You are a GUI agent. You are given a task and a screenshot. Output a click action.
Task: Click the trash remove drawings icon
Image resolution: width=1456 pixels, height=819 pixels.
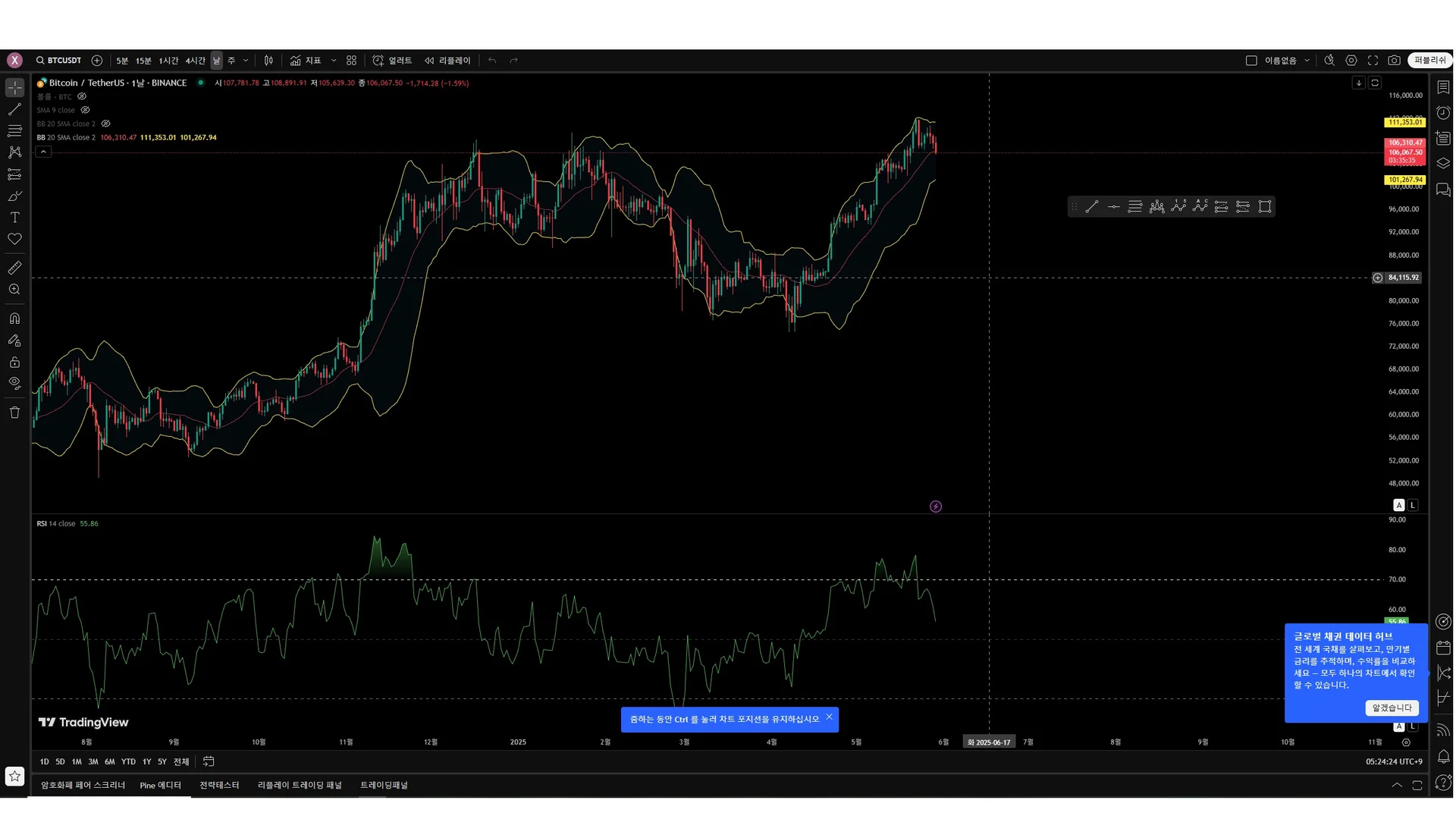(14, 413)
